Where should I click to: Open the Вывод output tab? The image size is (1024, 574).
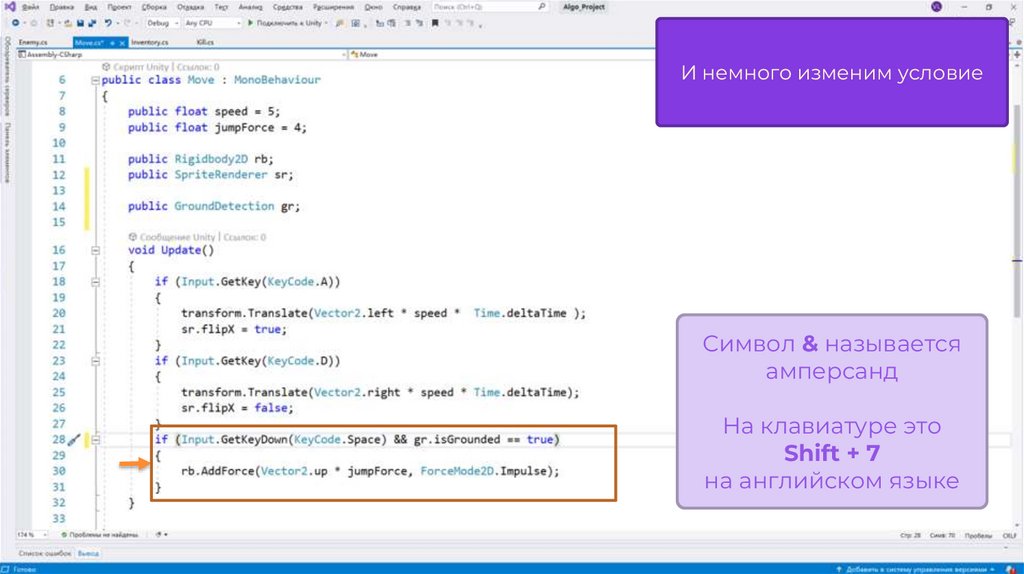pos(88,554)
